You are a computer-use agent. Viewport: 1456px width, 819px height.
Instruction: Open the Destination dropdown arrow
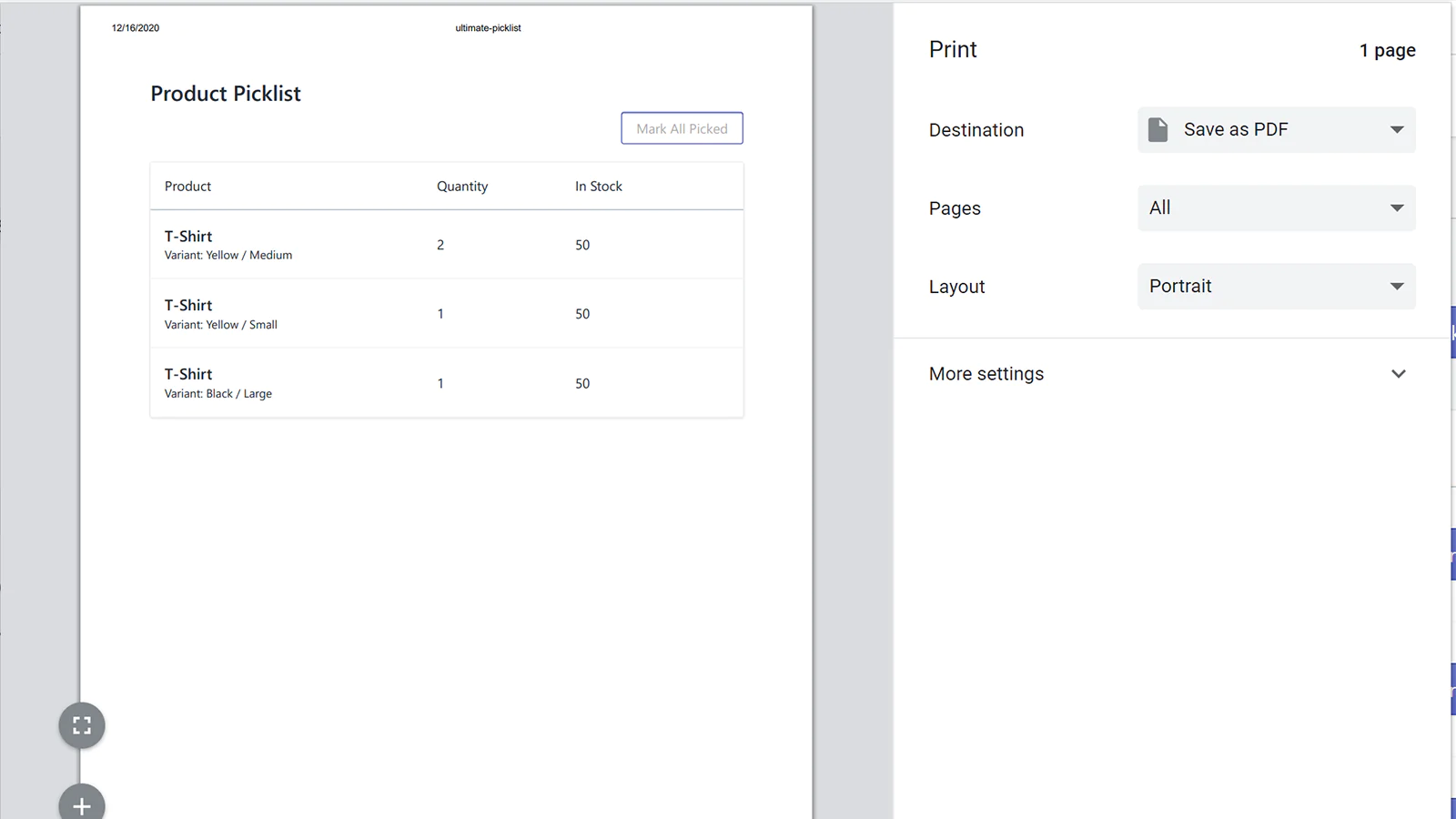coord(1397,129)
